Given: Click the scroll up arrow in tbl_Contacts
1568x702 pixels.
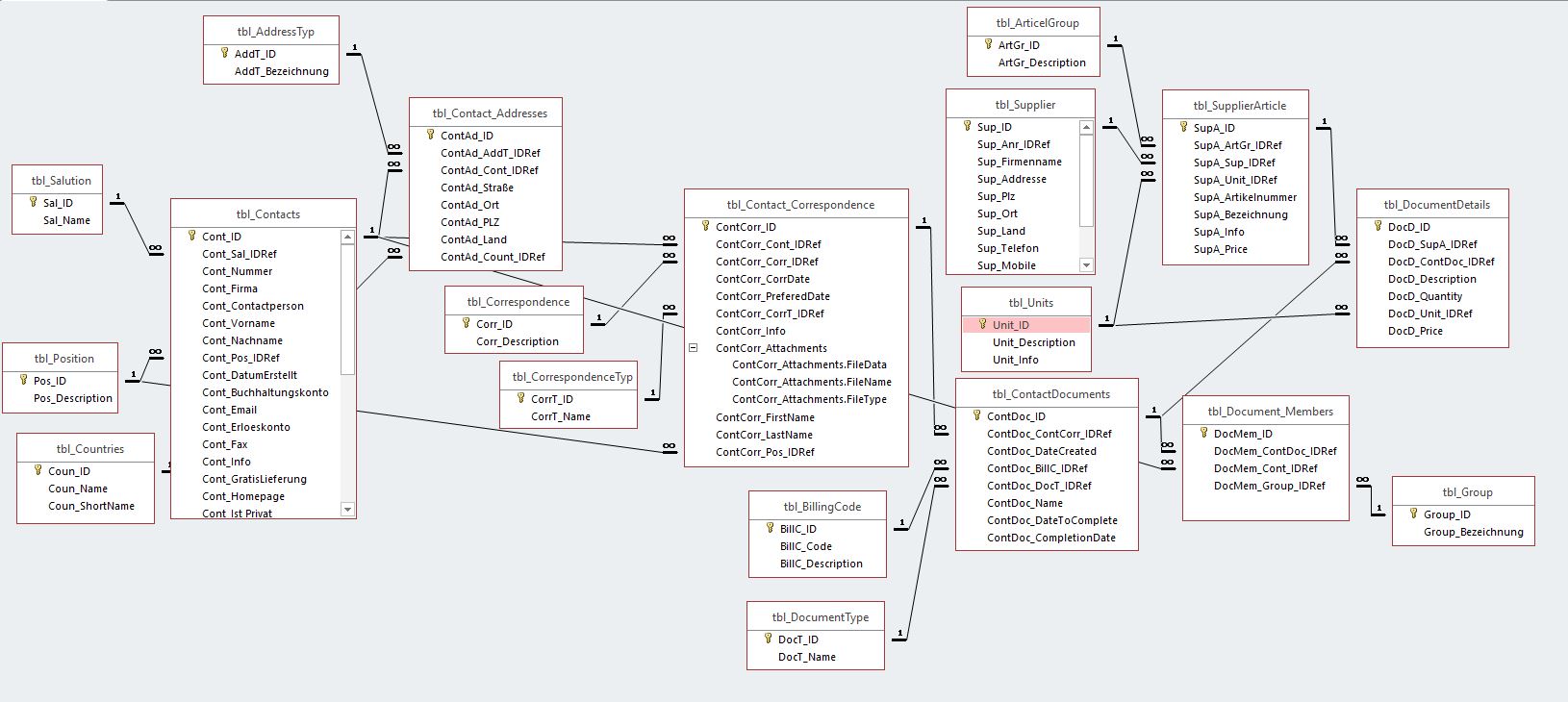Looking at the screenshot, I should [348, 237].
